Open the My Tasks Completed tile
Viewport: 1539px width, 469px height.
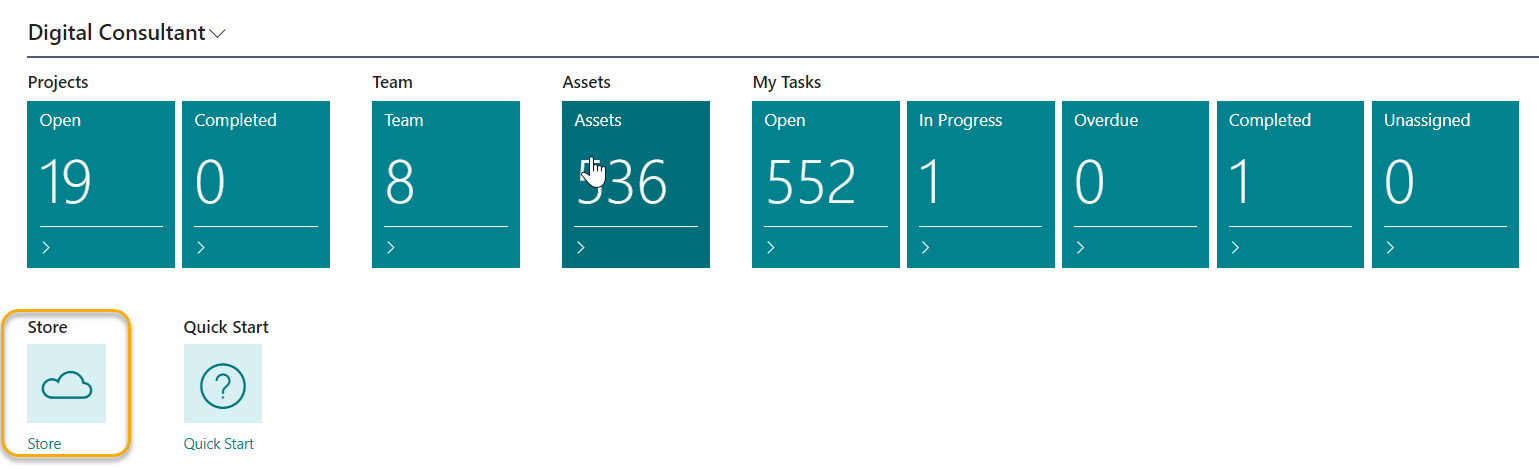1291,184
